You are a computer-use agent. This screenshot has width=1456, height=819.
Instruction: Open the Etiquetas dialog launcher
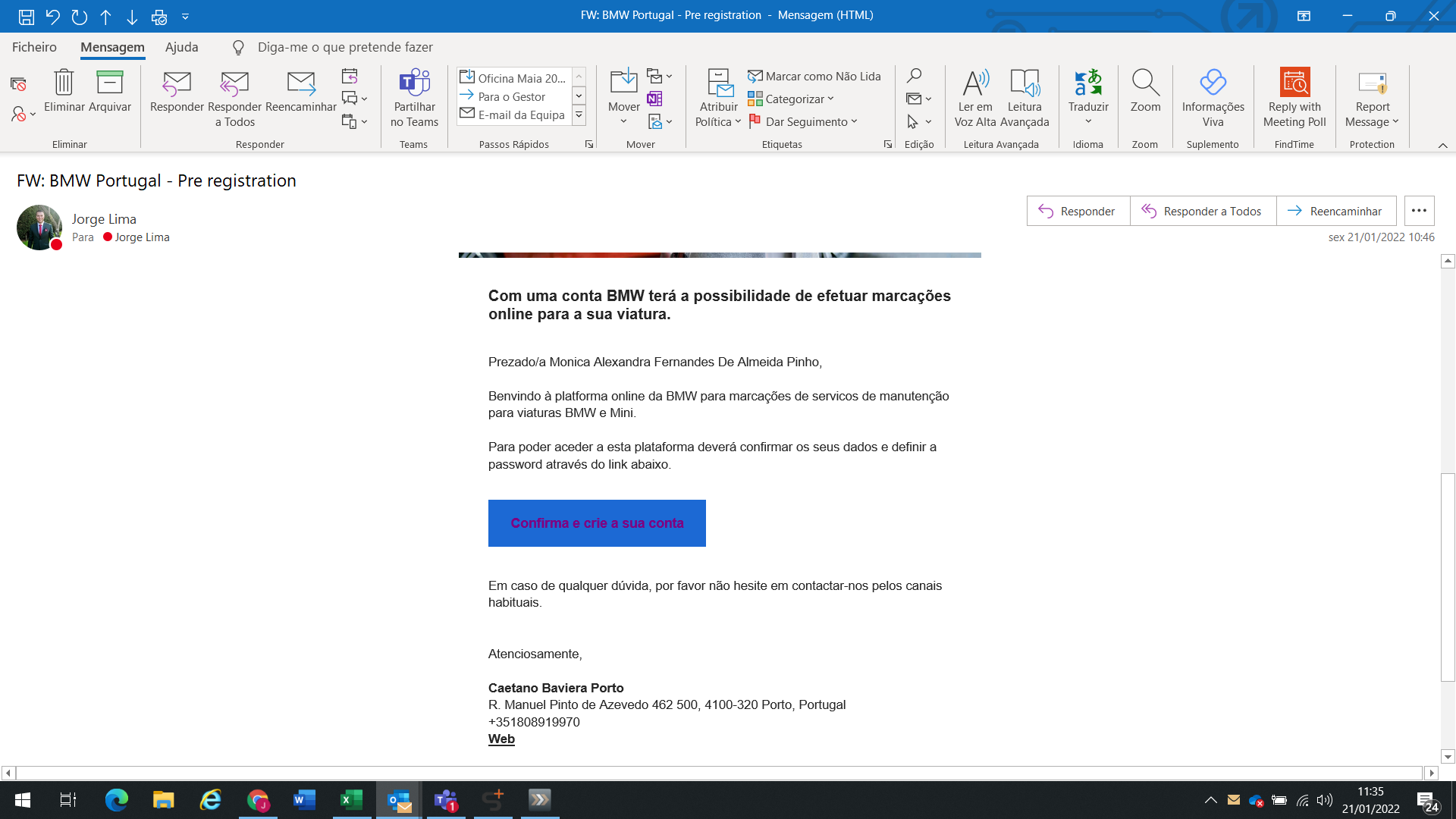click(x=888, y=144)
